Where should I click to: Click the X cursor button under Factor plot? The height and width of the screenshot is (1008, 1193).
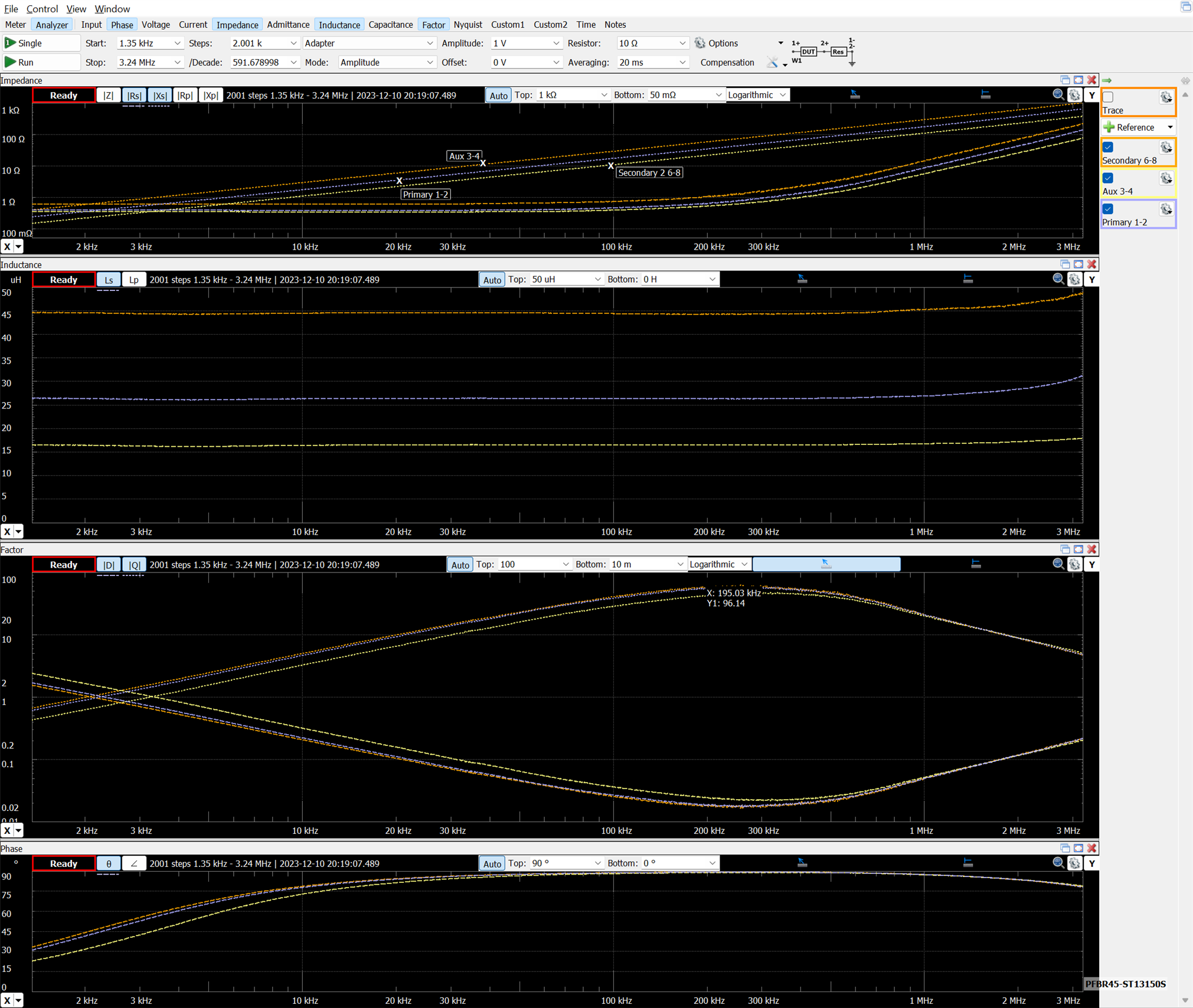(x=7, y=830)
